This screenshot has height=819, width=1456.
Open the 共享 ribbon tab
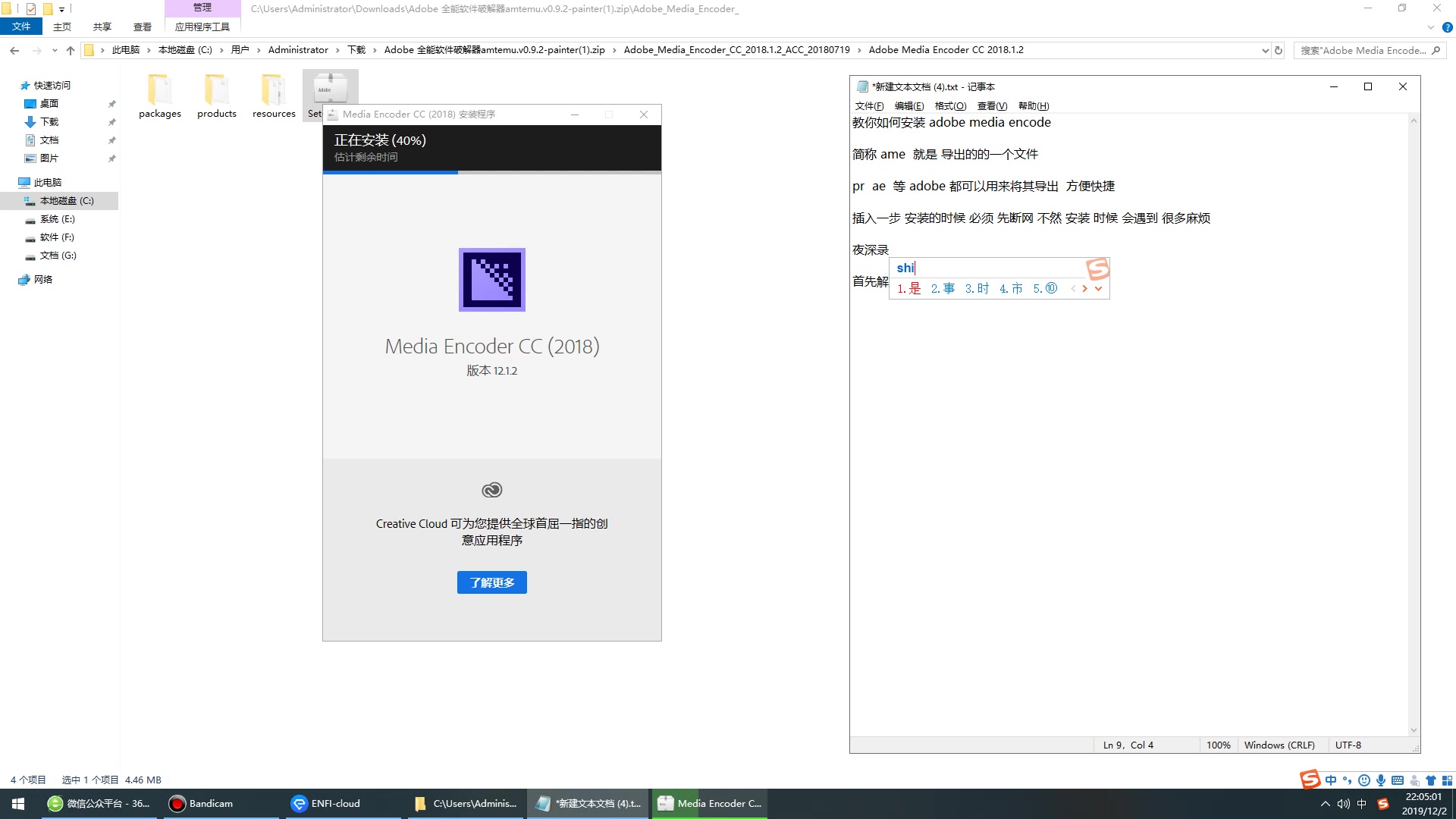(x=102, y=27)
